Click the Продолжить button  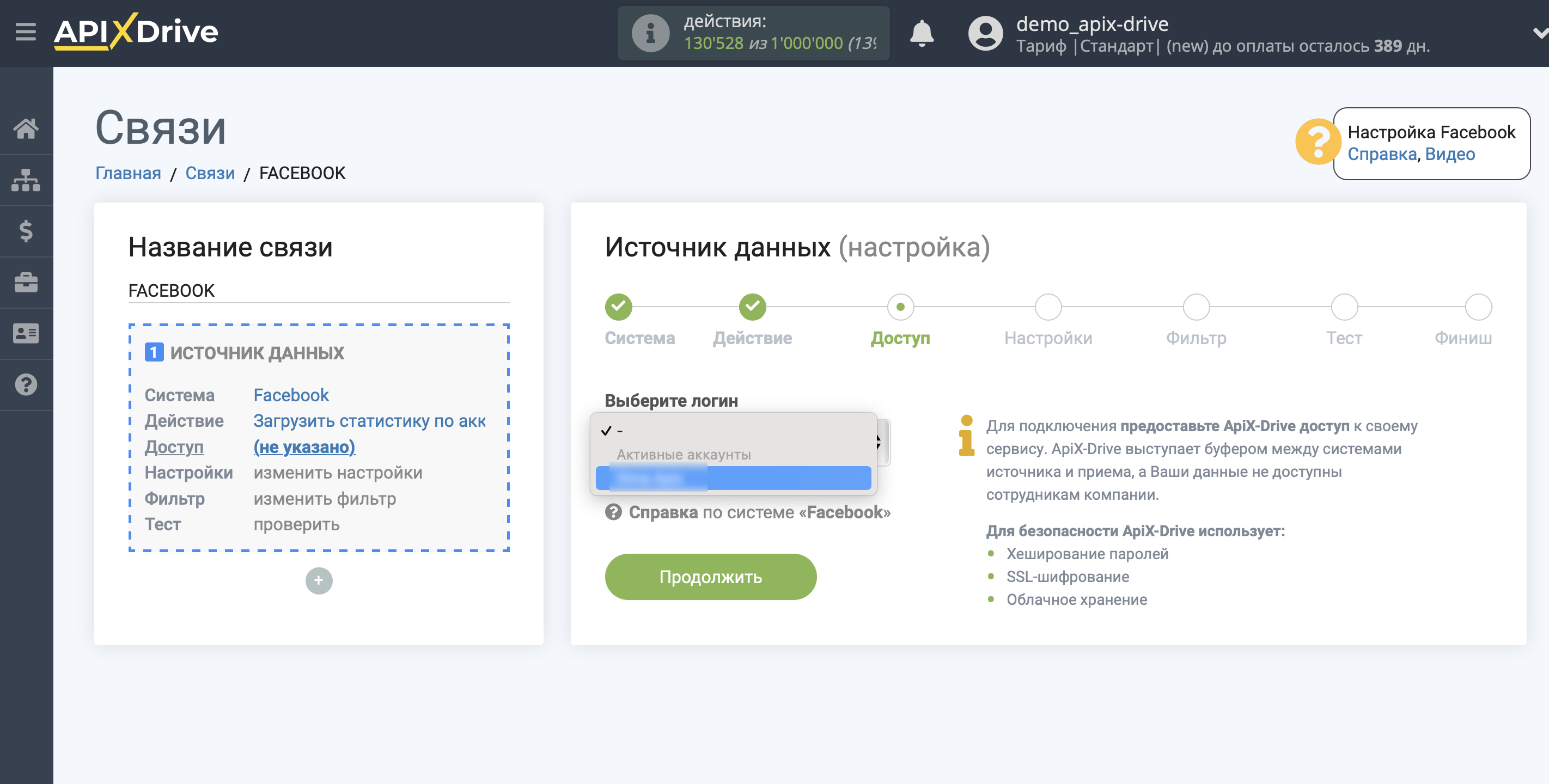pyautogui.click(x=710, y=577)
